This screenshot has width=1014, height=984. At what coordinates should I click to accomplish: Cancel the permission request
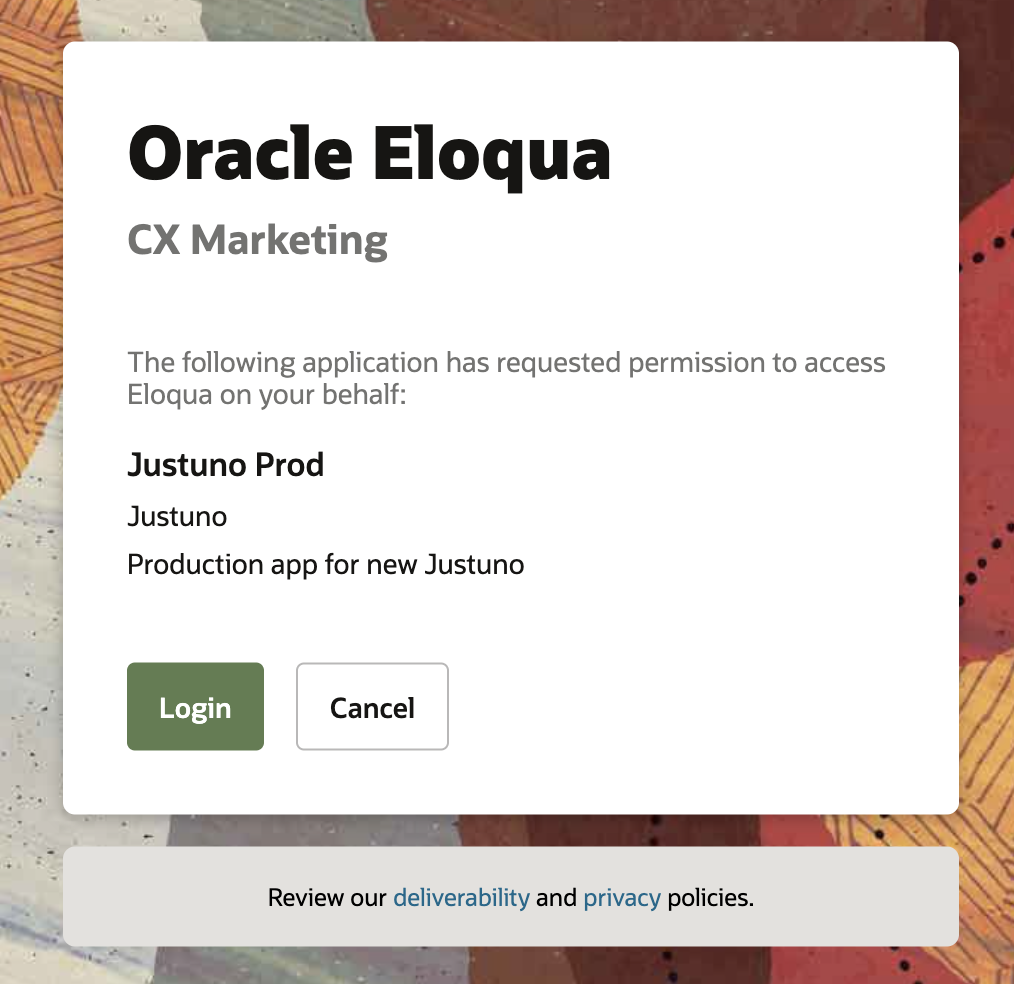pyautogui.click(x=372, y=706)
